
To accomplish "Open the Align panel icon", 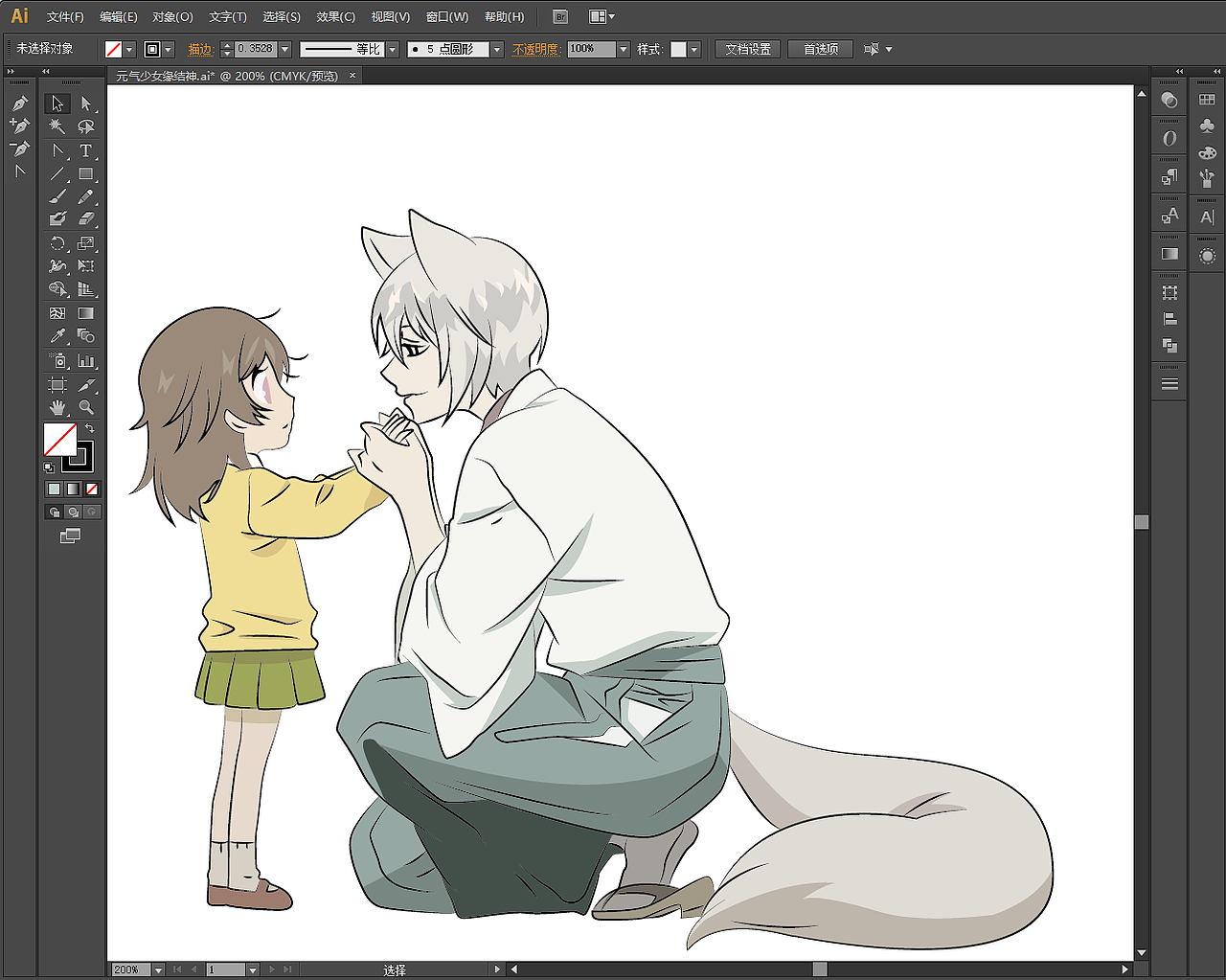I will tap(1169, 319).
